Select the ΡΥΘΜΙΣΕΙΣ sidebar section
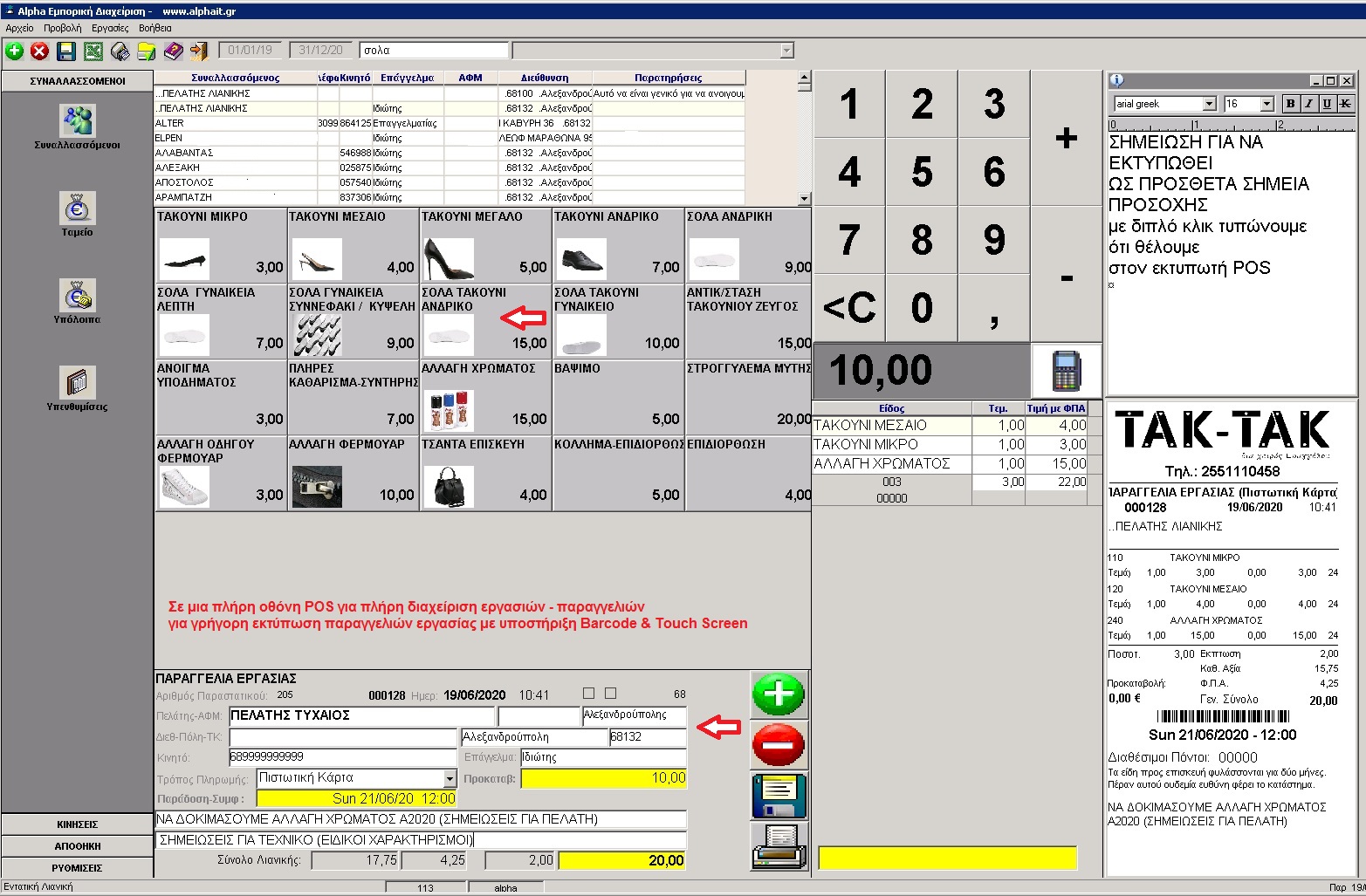Viewport: 1366px width, 896px height. click(78, 868)
